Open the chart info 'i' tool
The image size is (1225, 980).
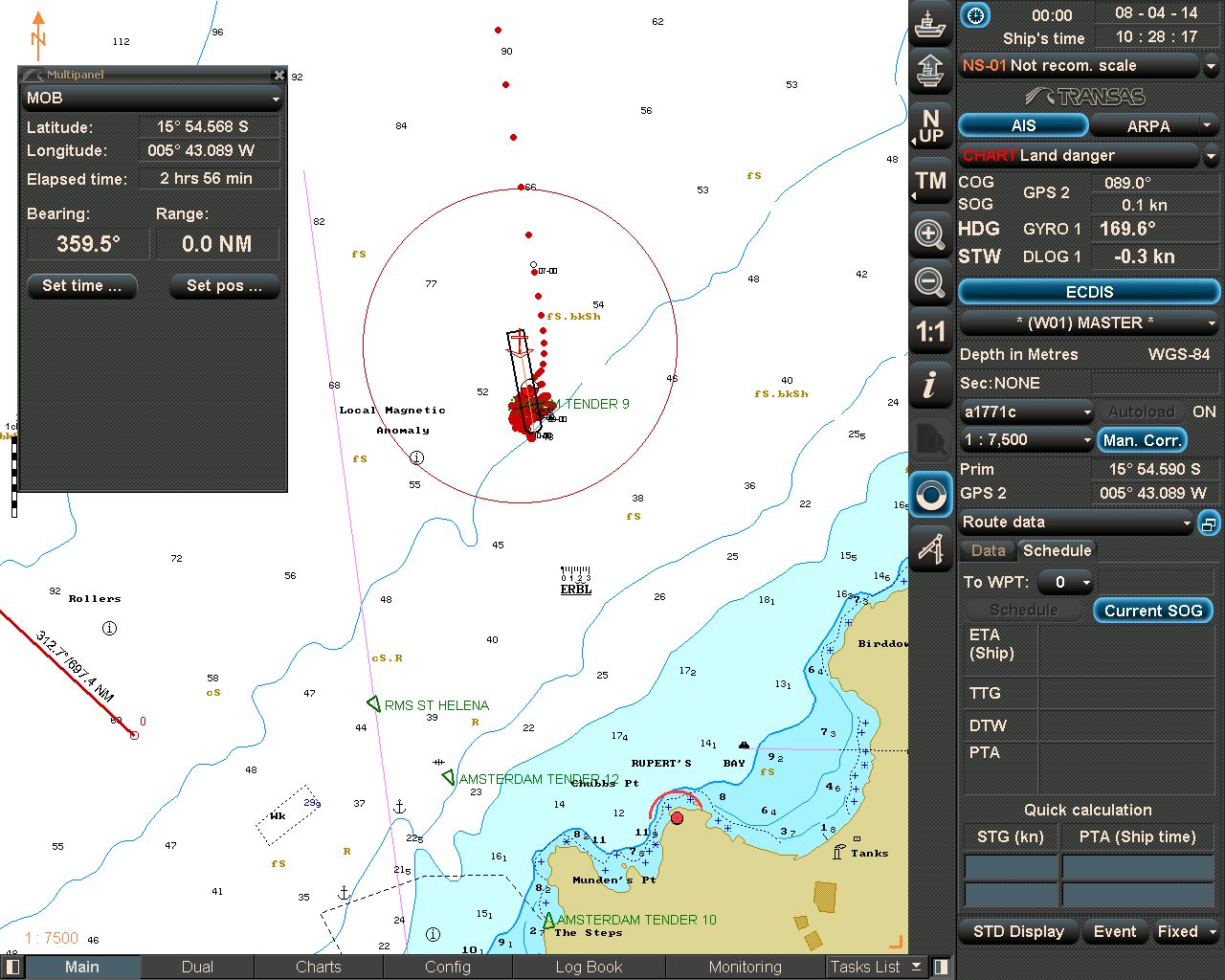[x=930, y=385]
